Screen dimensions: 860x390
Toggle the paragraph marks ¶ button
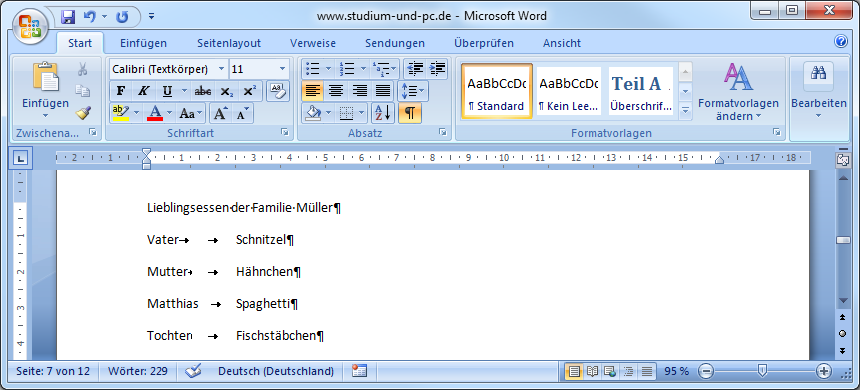[x=409, y=113]
